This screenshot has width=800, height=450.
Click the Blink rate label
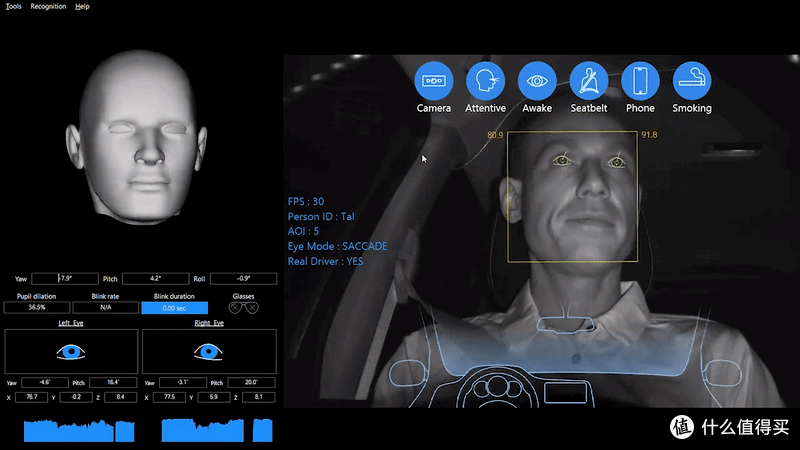105,296
